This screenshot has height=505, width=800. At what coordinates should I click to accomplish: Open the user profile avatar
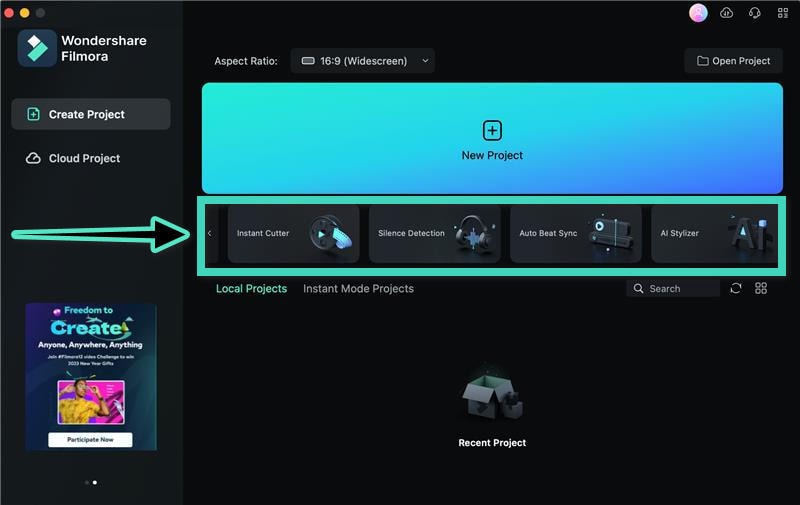pyautogui.click(x=698, y=13)
